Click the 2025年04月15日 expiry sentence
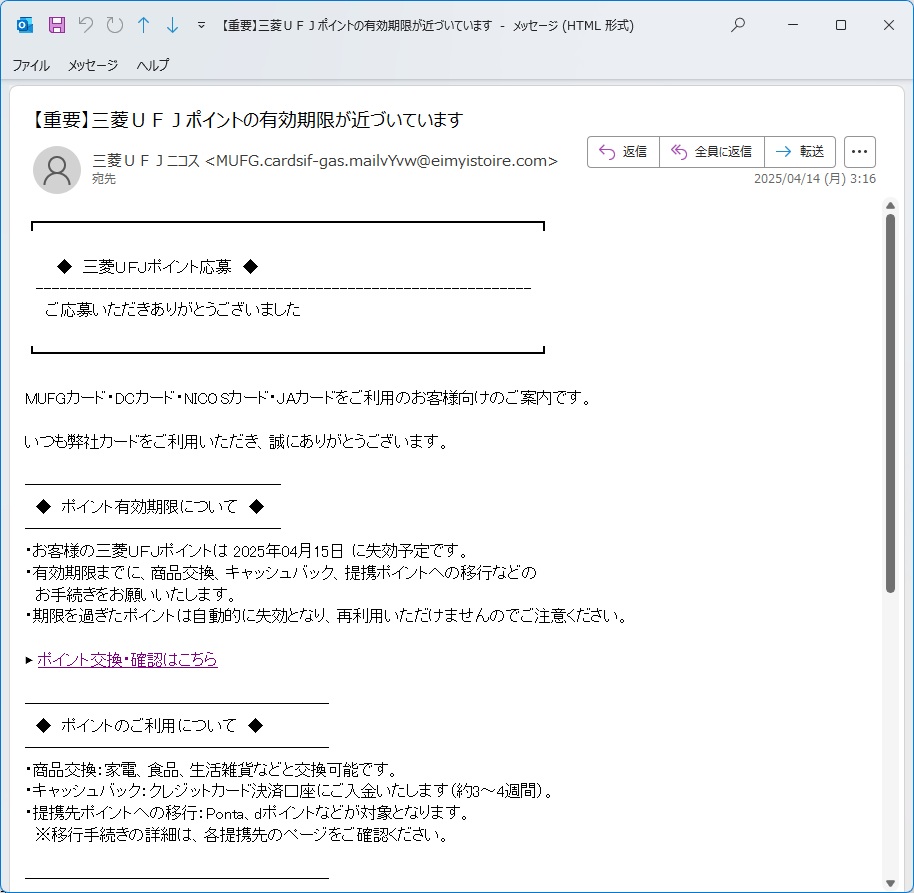The image size is (914, 893). click(248, 551)
